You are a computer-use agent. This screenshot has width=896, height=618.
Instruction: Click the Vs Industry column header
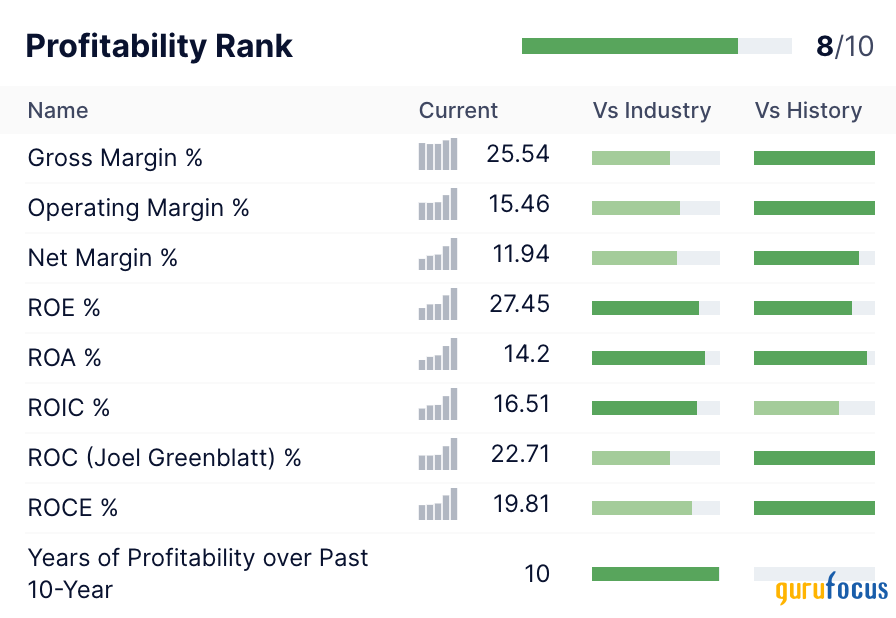tap(652, 110)
